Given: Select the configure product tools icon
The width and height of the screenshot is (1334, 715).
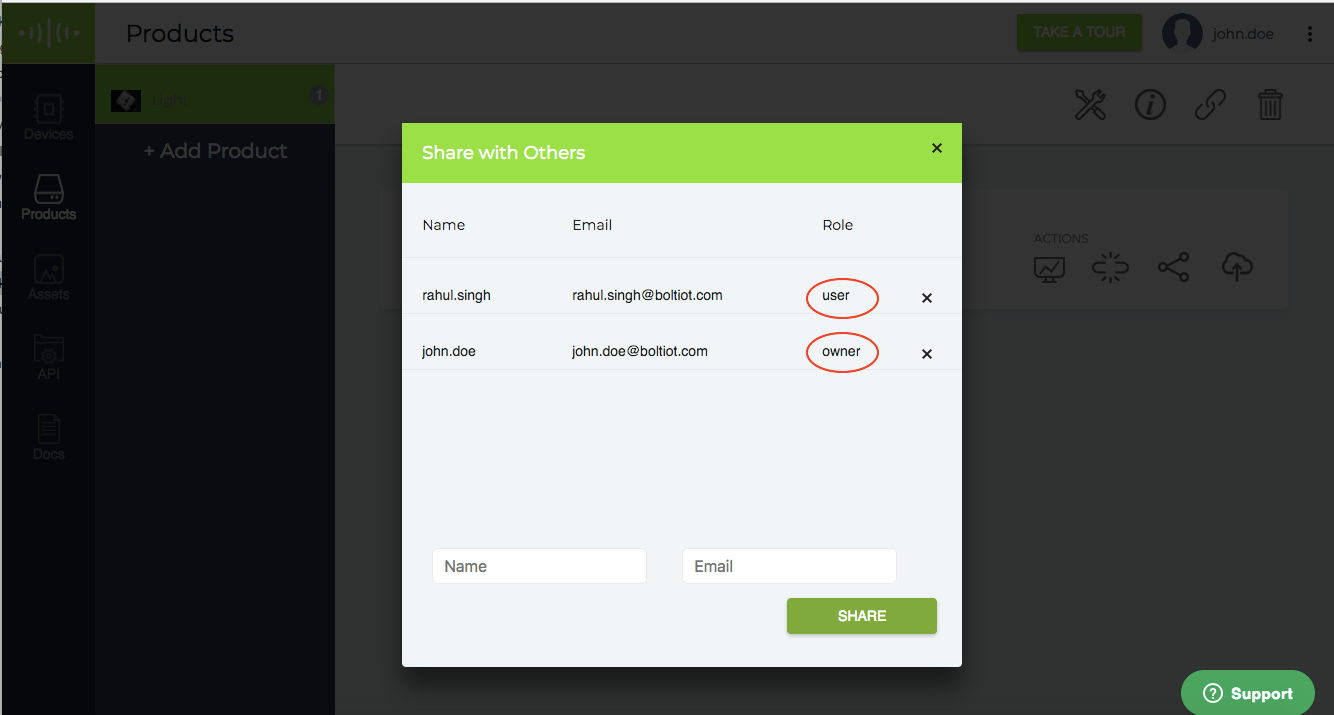Looking at the screenshot, I should tap(1090, 105).
